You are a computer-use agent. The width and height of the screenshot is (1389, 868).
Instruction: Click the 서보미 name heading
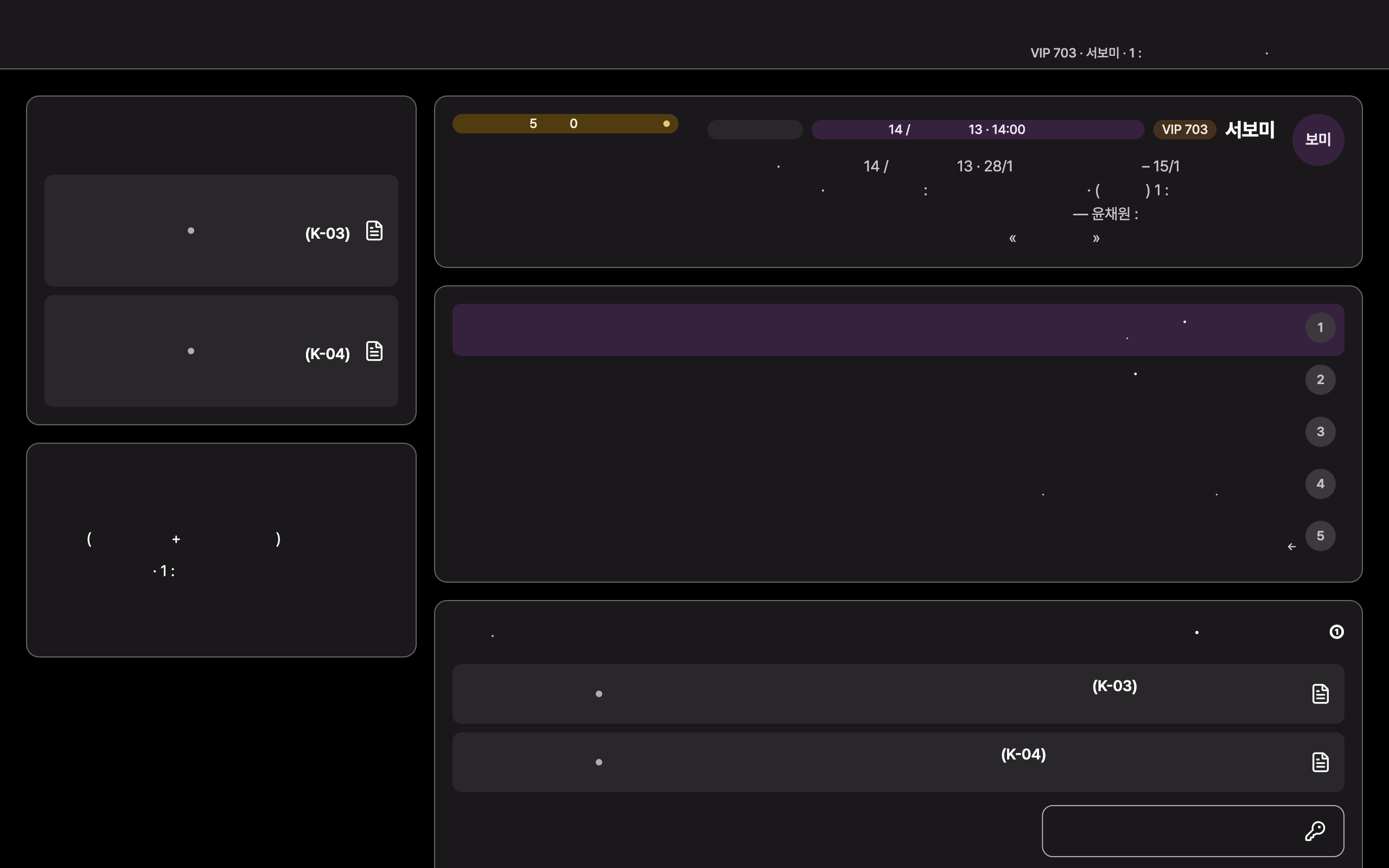tap(1250, 129)
